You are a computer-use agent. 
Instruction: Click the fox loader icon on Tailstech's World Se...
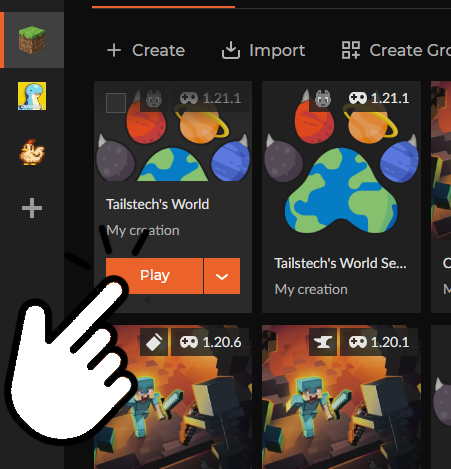coord(323,98)
